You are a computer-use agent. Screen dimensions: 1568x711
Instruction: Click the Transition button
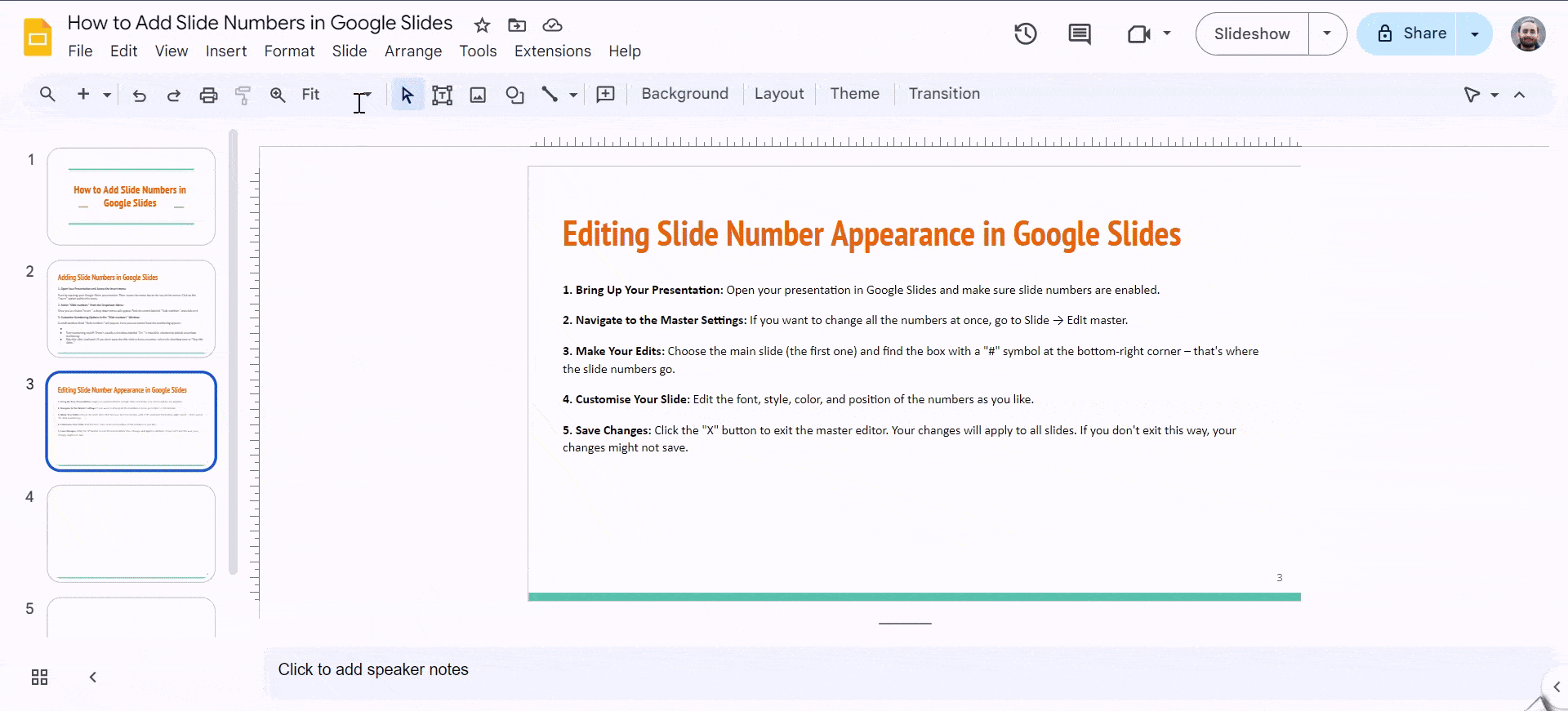tap(944, 94)
